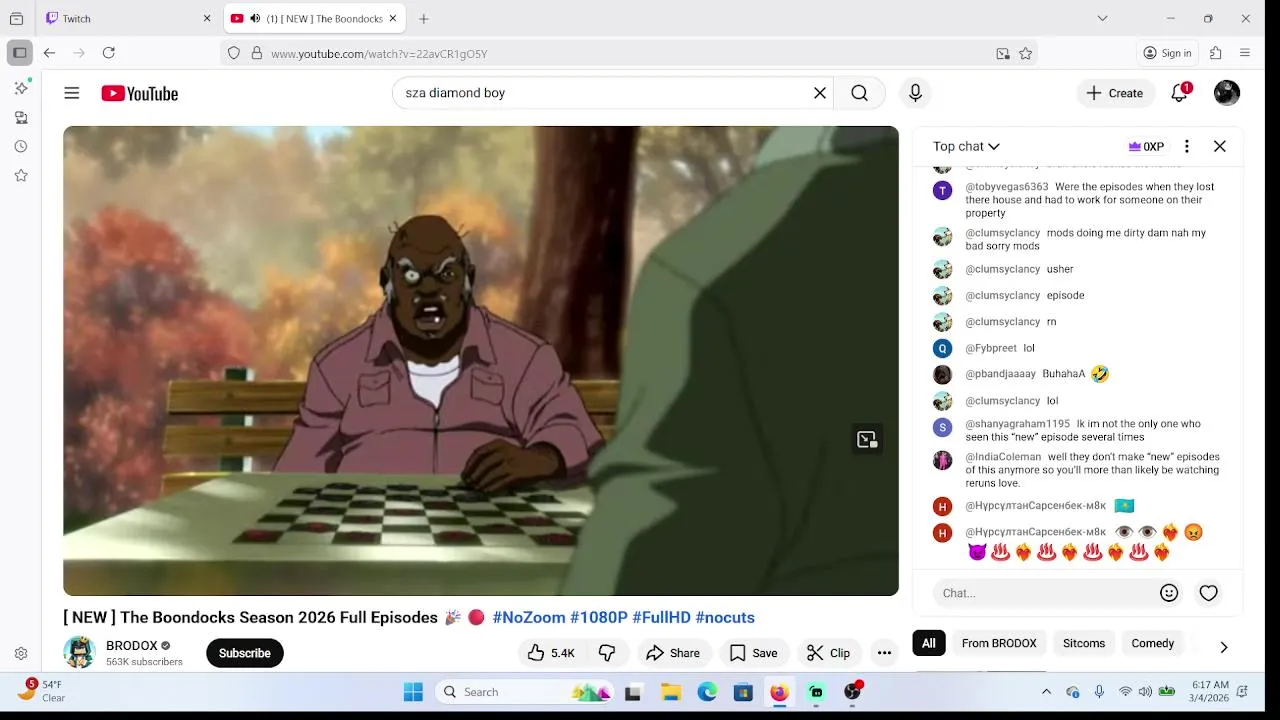
Task: Open history in Firefox sidebar
Action: [21, 146]
